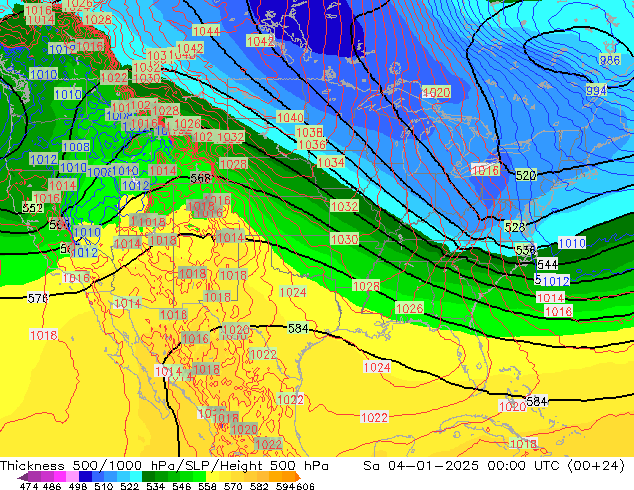Click the 520 height contour label
The image size is (634, 490).
point(526,175)
